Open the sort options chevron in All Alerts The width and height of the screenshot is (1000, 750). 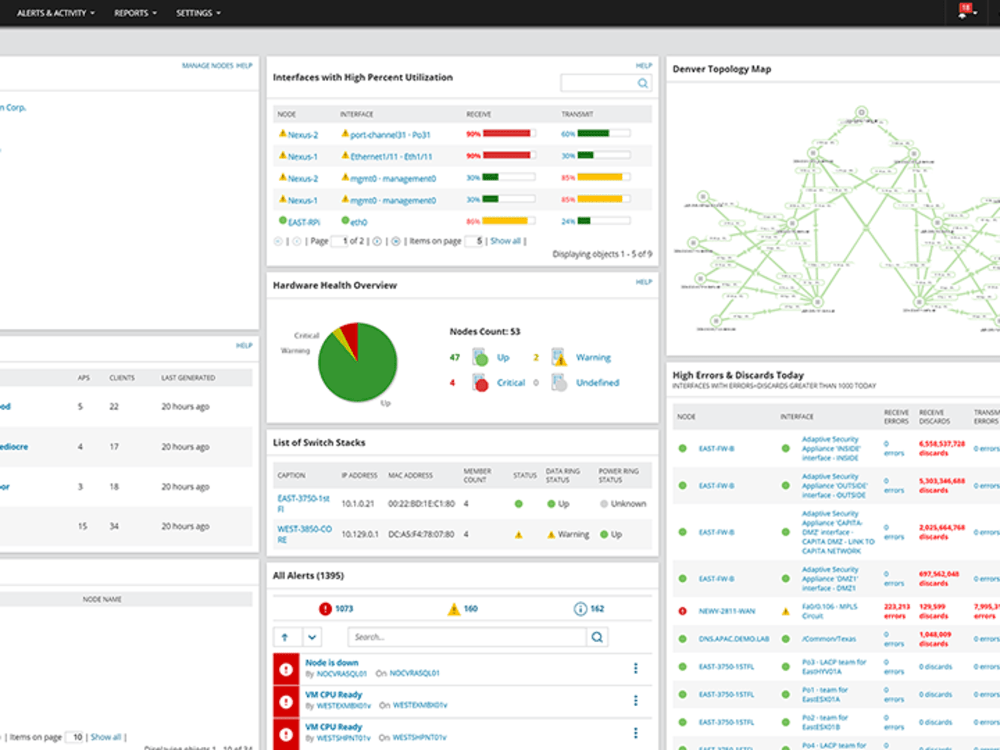311,636
